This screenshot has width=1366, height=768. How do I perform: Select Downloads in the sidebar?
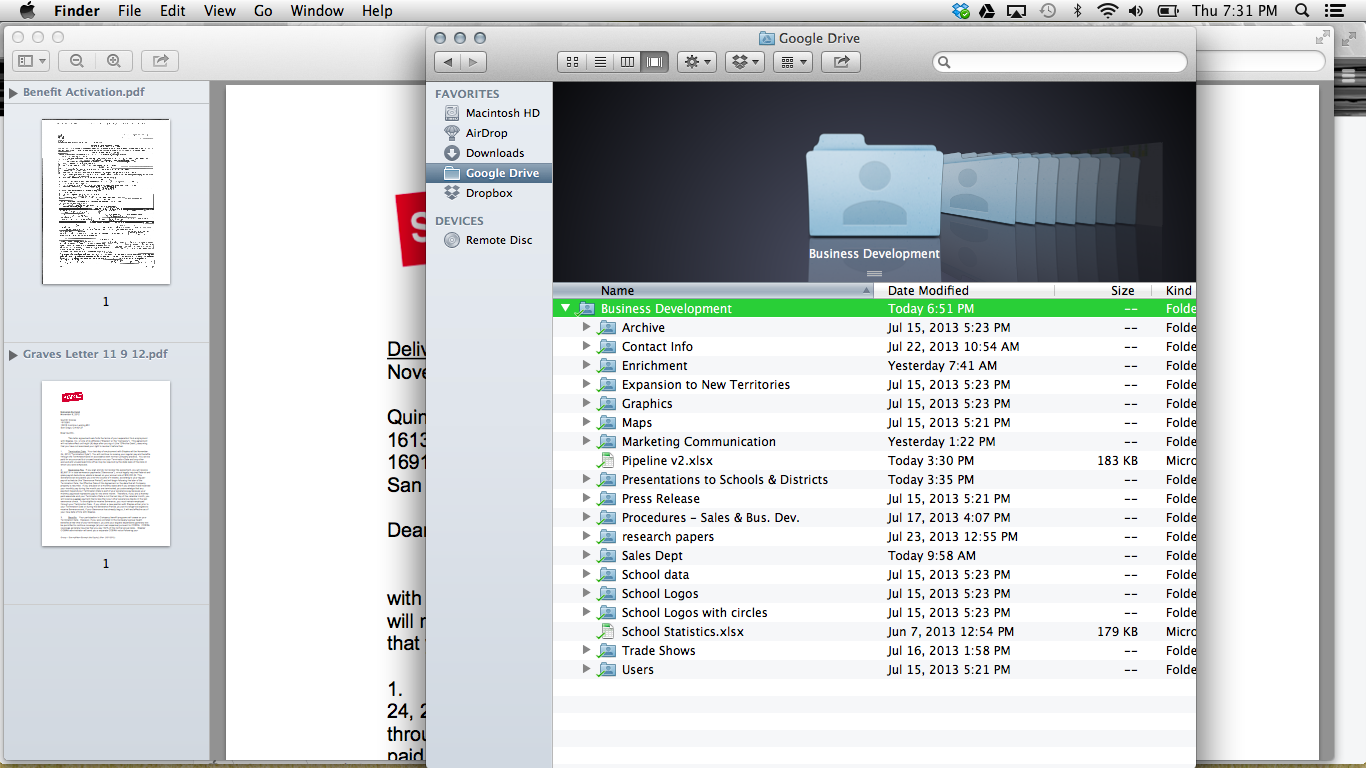pos(494,153)
